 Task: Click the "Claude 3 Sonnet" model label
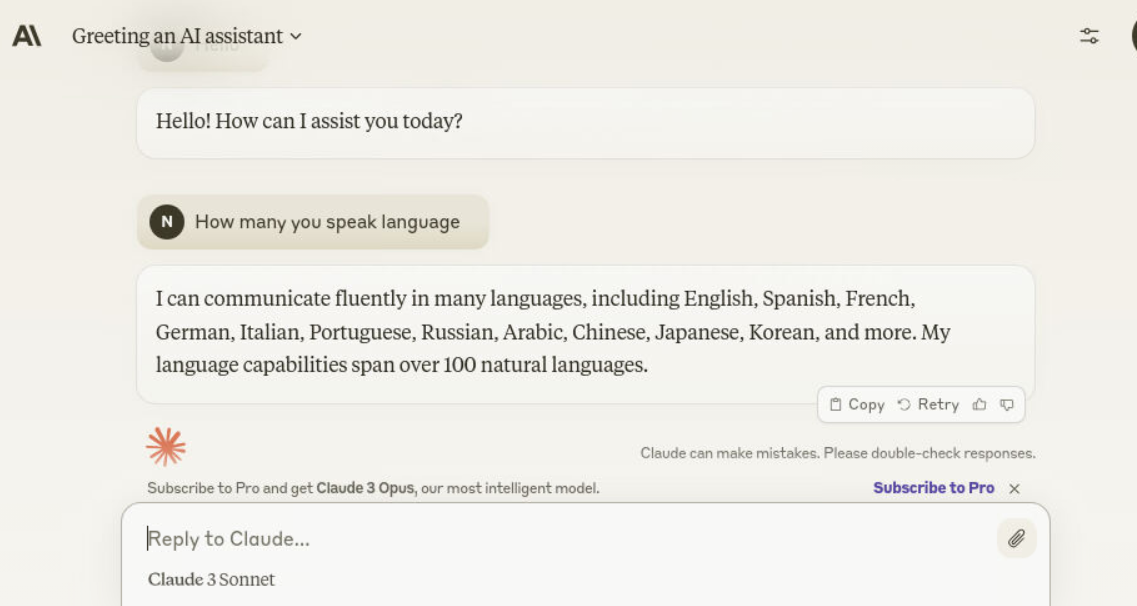(x=211, y=580)
